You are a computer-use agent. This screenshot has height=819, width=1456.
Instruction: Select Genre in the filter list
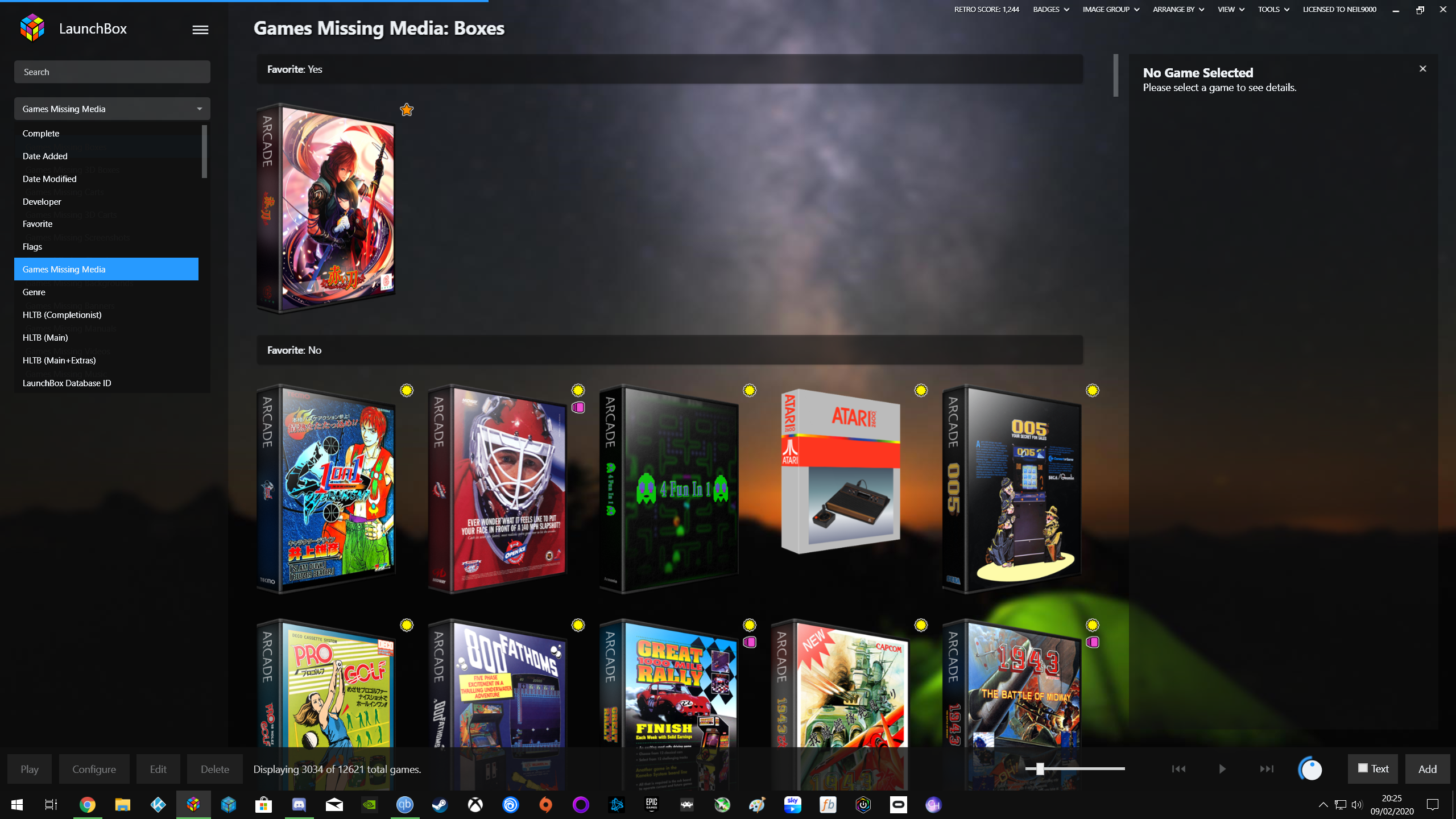[106, 292]
